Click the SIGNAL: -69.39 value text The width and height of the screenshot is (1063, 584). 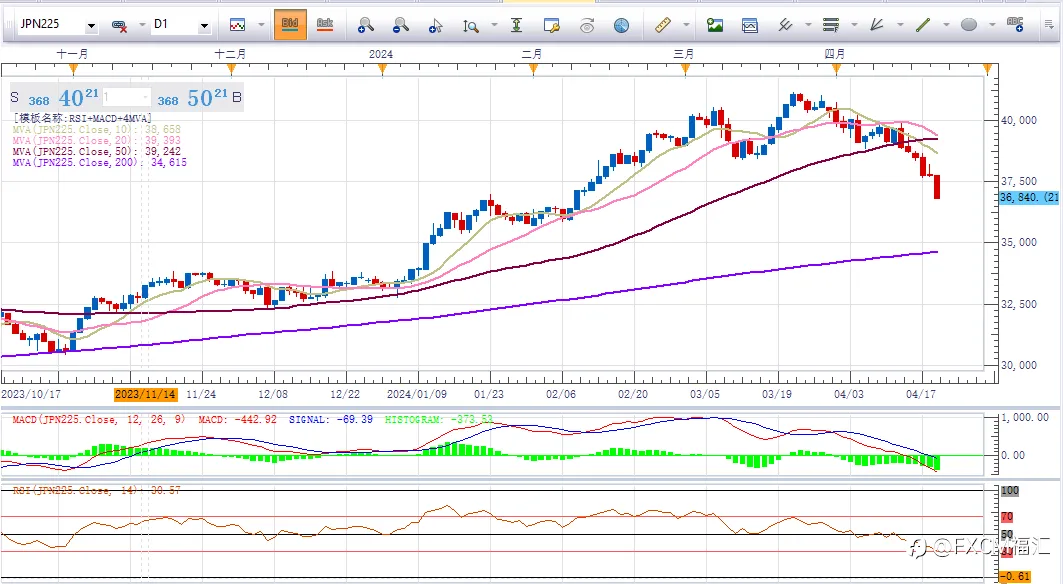point(331,420)
